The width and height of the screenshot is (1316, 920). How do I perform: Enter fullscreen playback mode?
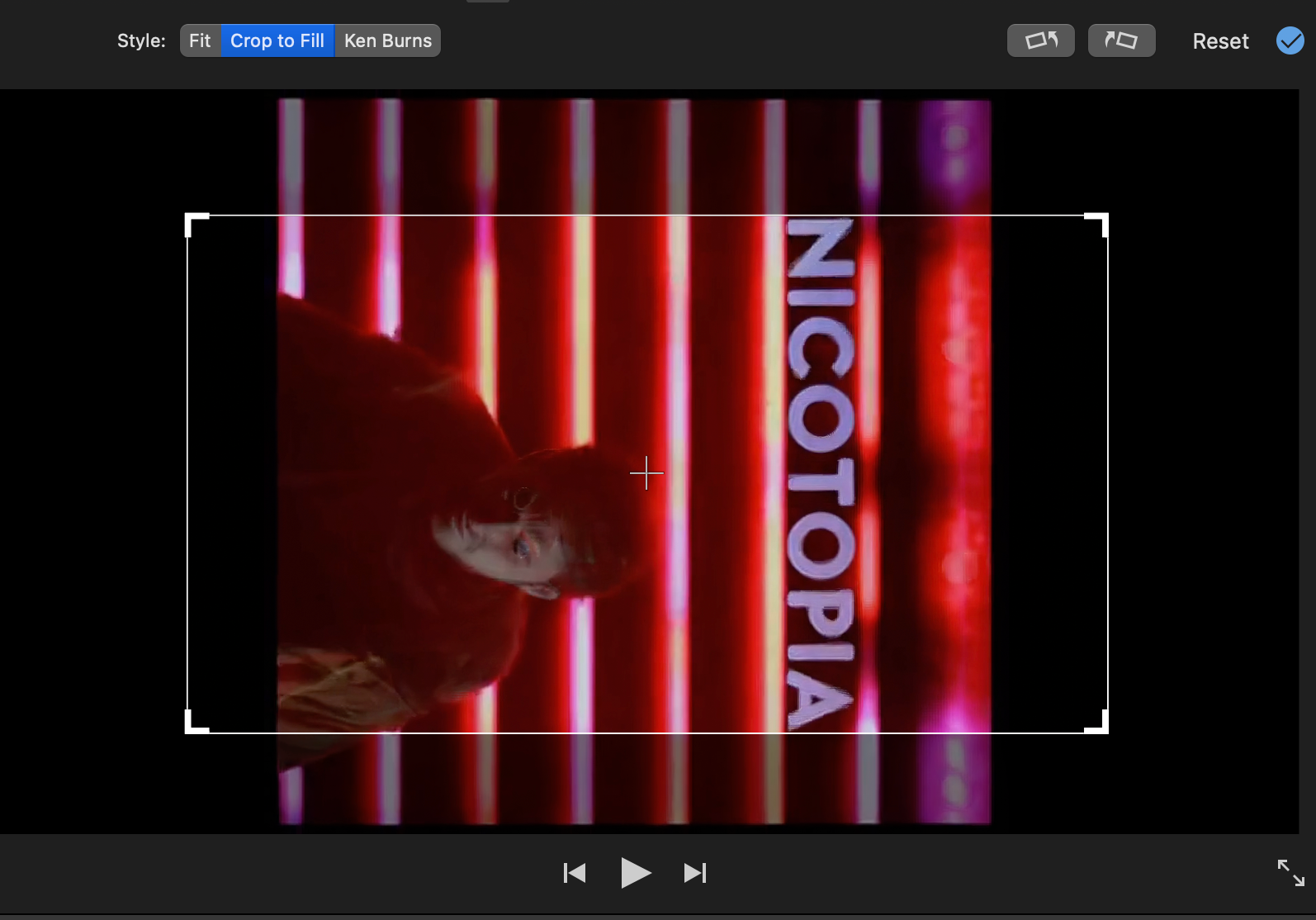coord(1290,872)
